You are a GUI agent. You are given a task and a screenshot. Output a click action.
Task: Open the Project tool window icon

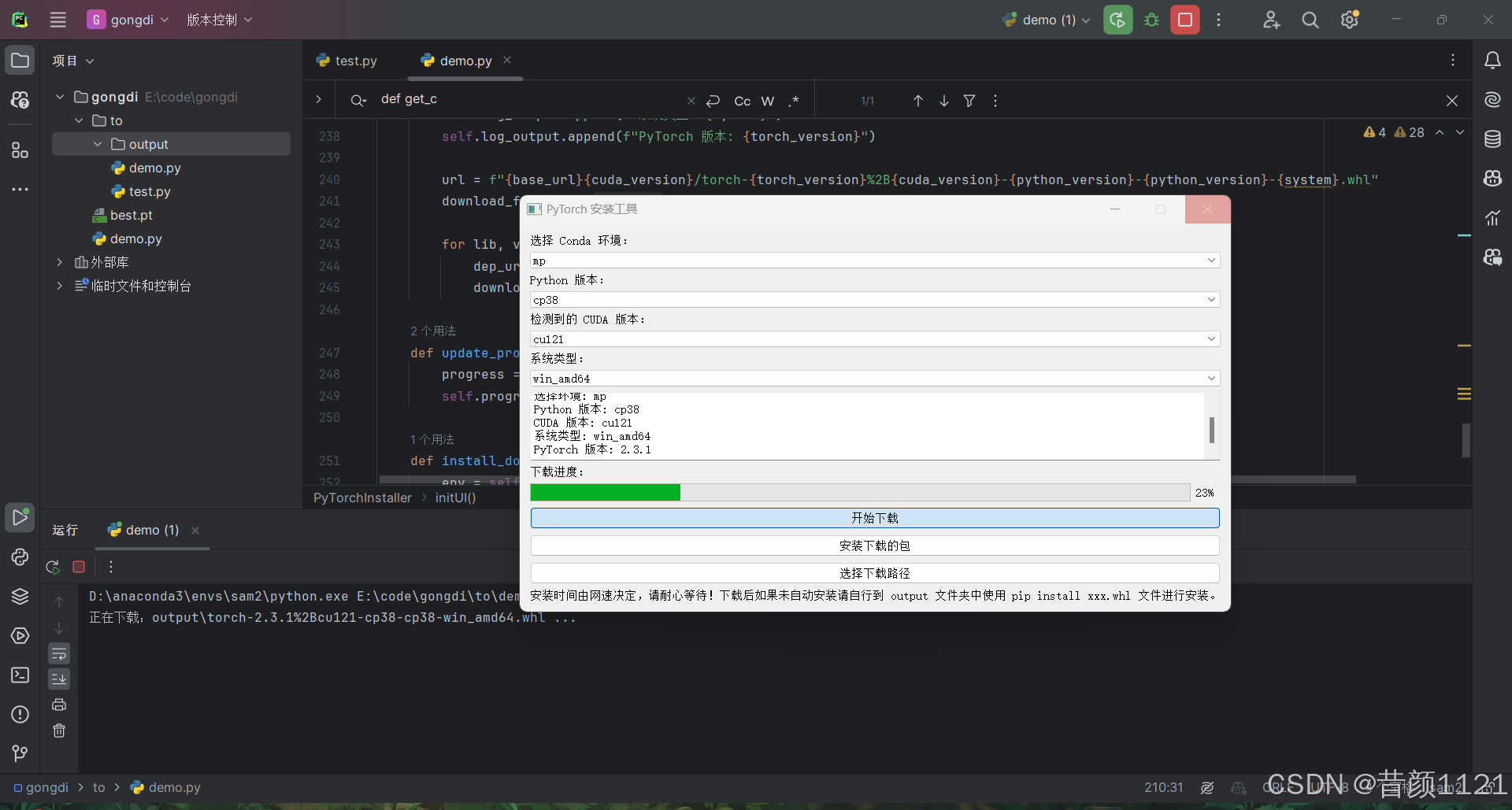click(20, 61)
